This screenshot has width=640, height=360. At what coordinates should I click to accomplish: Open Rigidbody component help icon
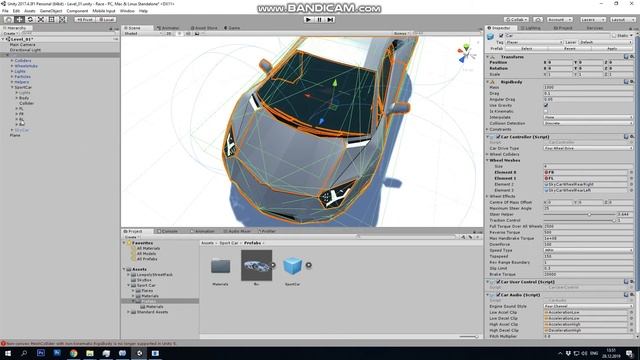pos(626,82)
